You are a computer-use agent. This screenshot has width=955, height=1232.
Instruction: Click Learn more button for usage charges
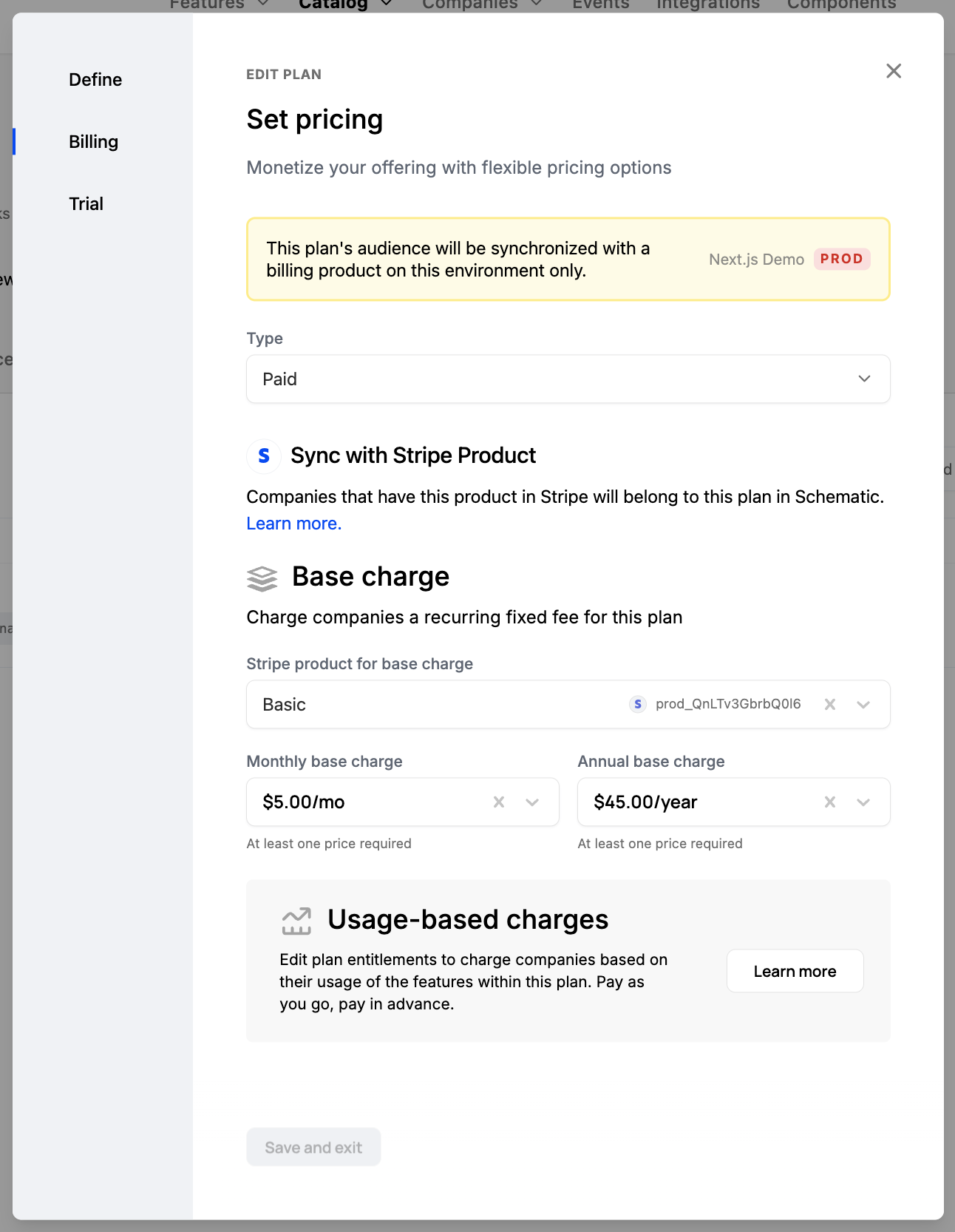[795, 972]
